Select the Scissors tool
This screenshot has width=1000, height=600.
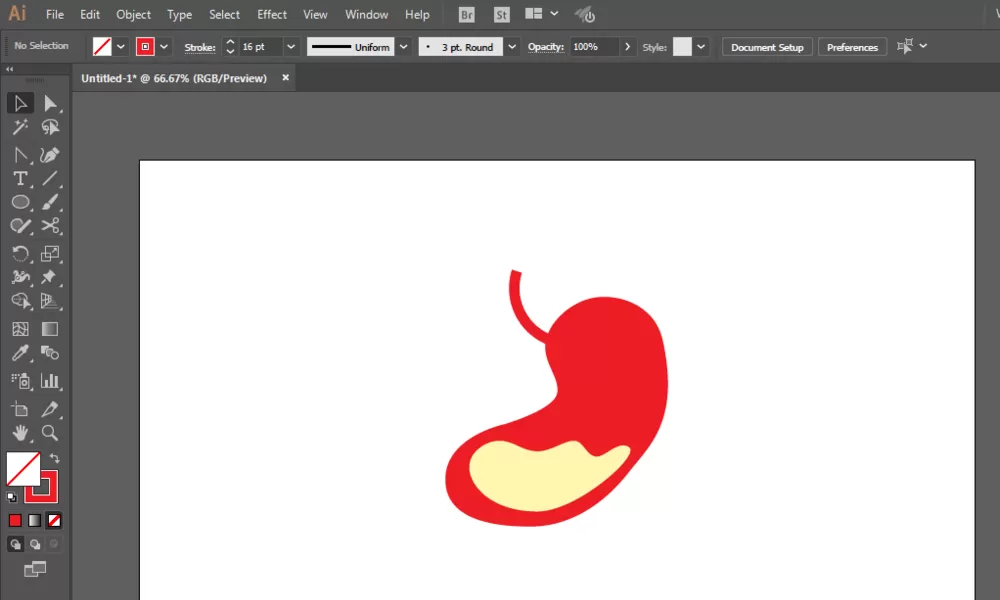click(x=50, y=226)
